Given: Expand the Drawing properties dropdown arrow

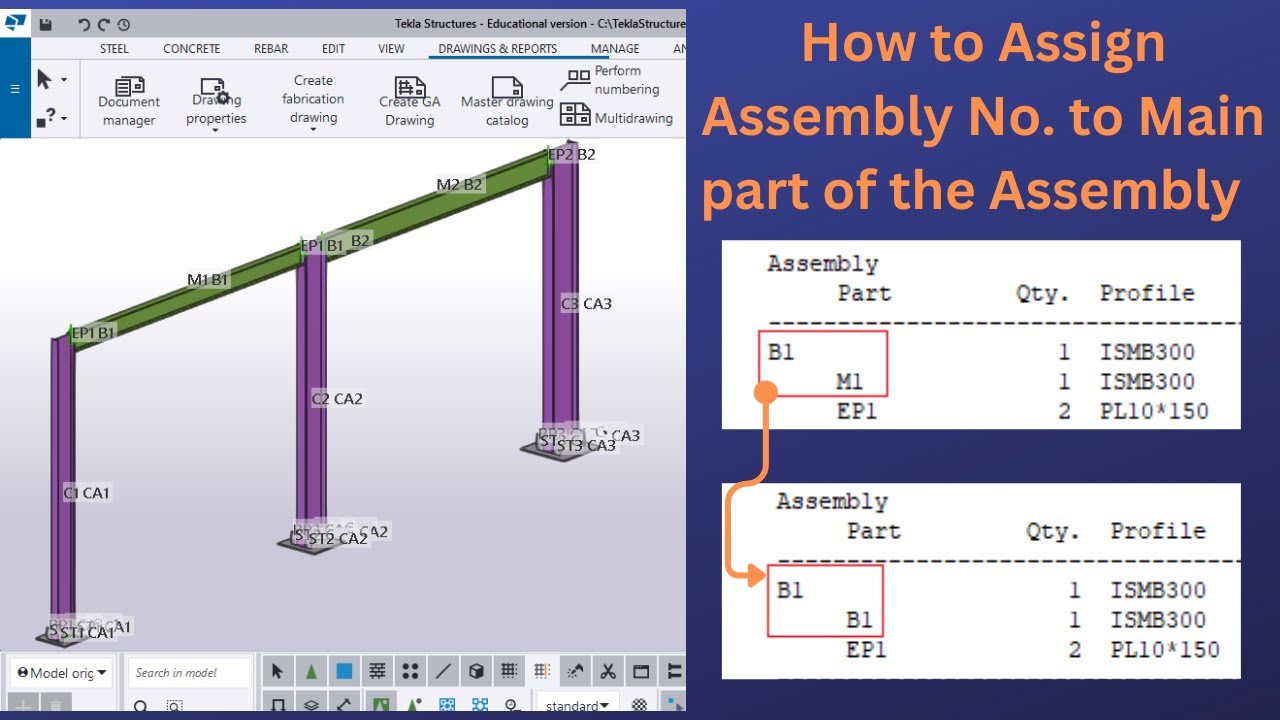Looking at the screenshot, I should tap(215, 130).
